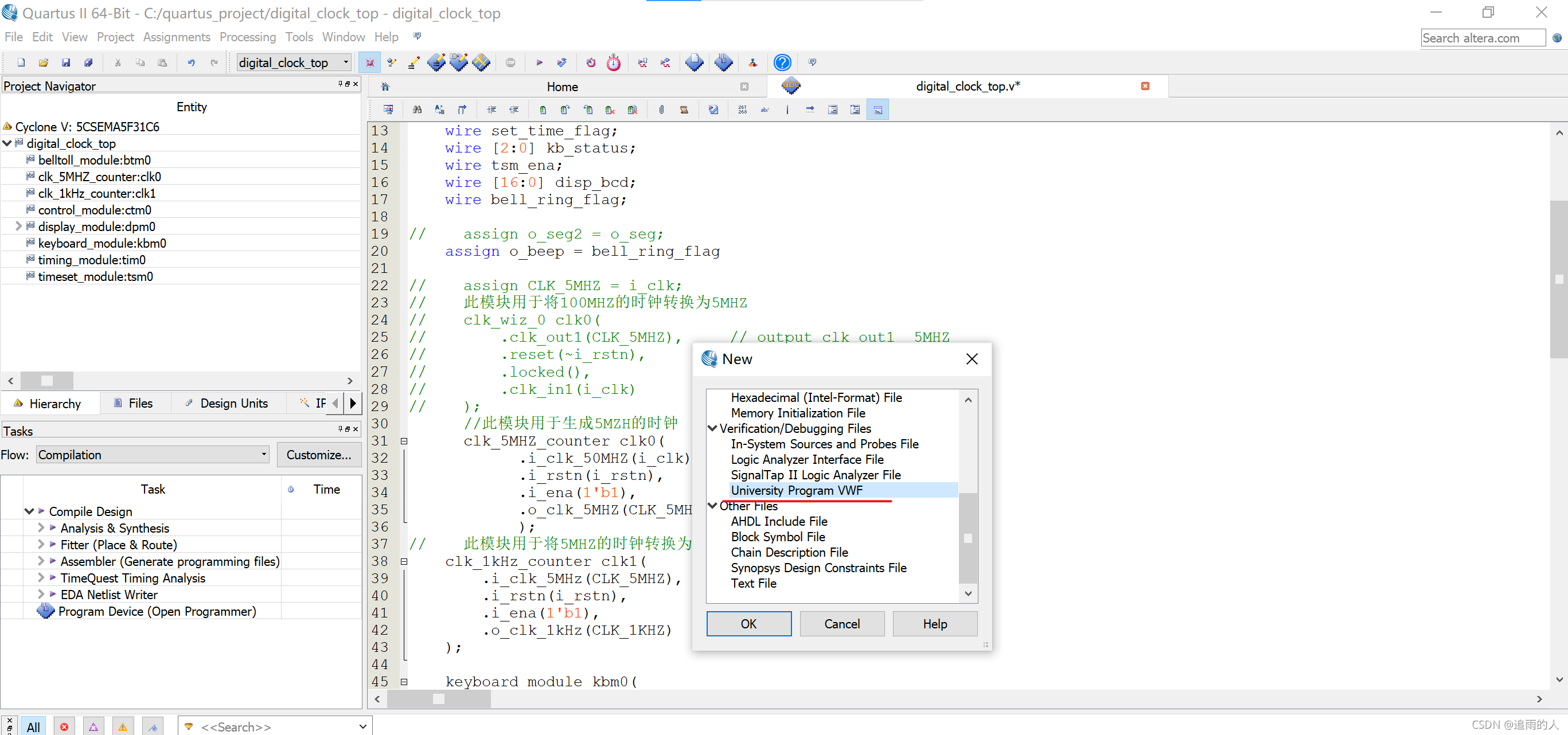Select University Program VWF file type
Viewport: 1568px width, 735px height.
point(796,490)
